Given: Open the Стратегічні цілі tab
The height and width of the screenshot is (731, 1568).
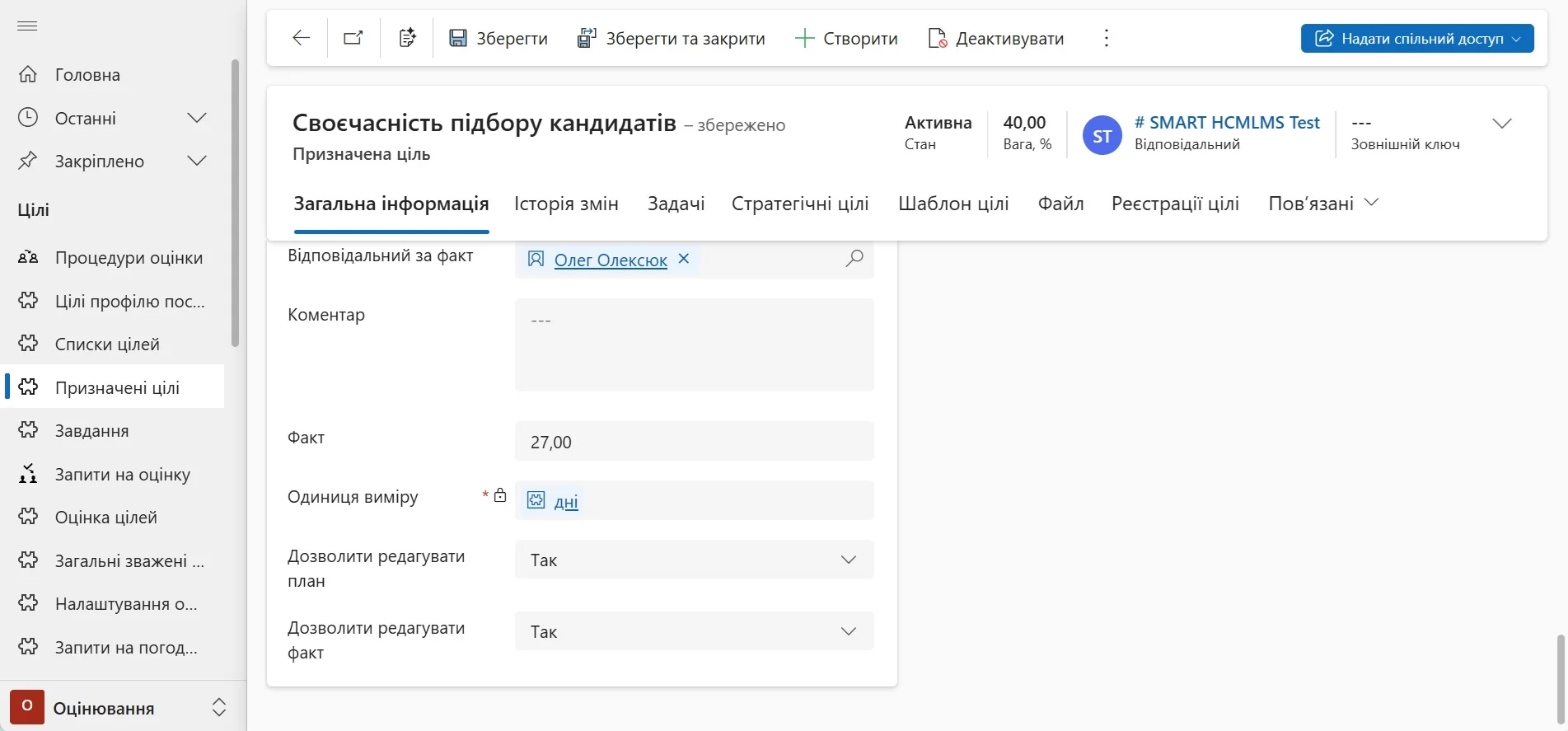Looking at the screenshot, I should point(800,204).
